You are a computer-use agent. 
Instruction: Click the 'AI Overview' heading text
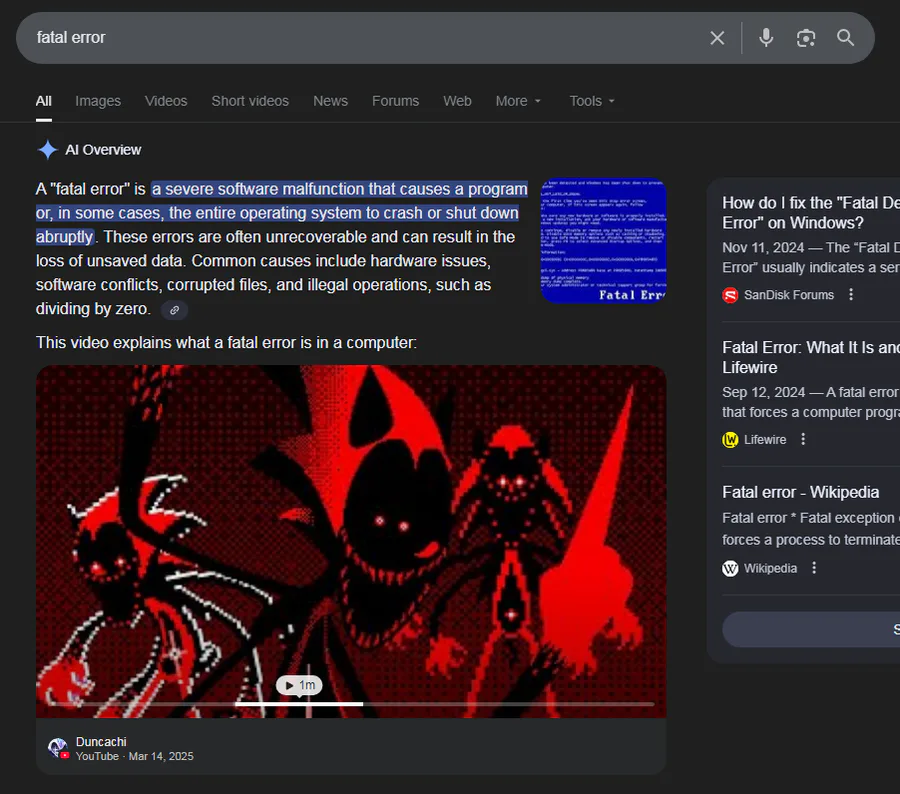[x=103, y=150]
